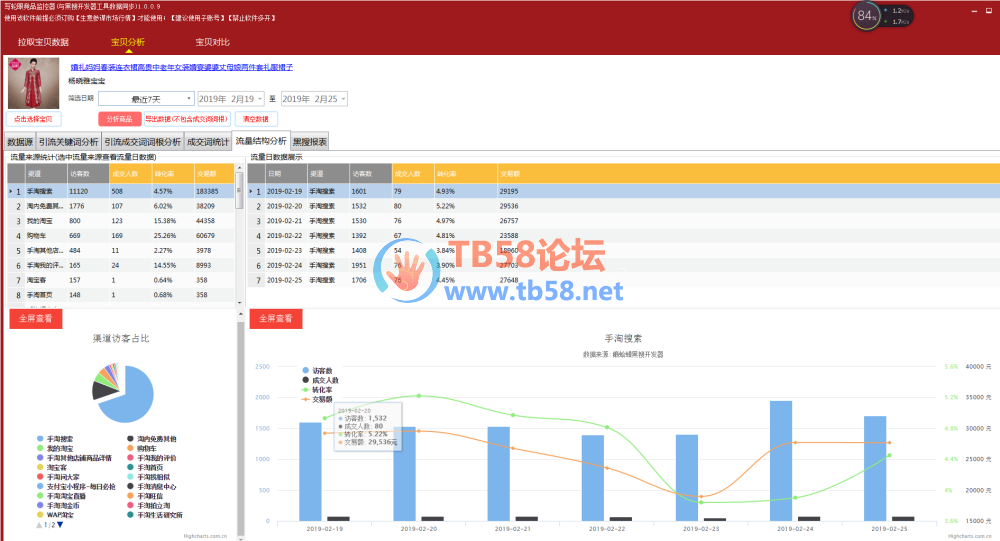Toggle the 成交人数 series in chart legend
The height and width of the screenshot is (541, 1000).
coord(320,380)
